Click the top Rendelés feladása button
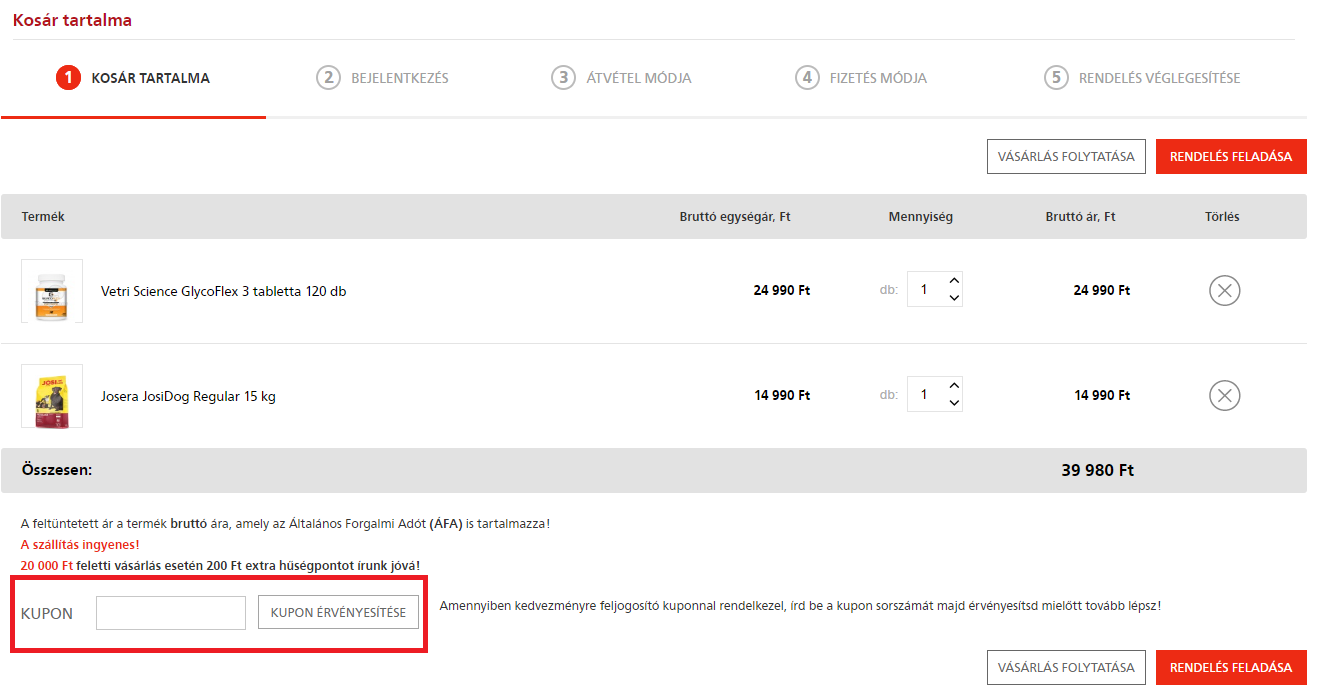The width and height of the screenshot is (1336, 695). pos(1231,156)
